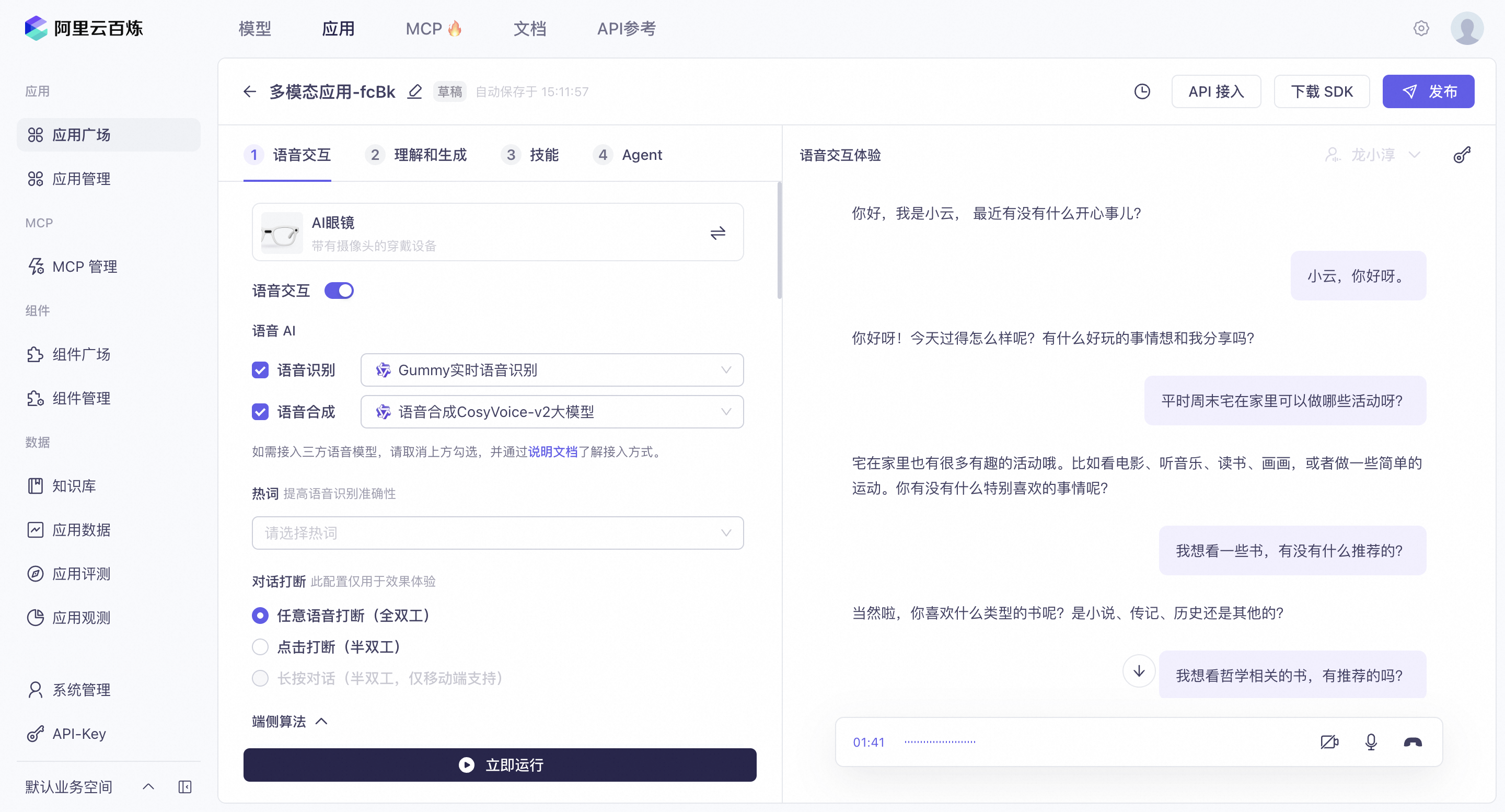
Task: Collapse the sidebar using the panel icon
Action: click(x=184, y=787)
